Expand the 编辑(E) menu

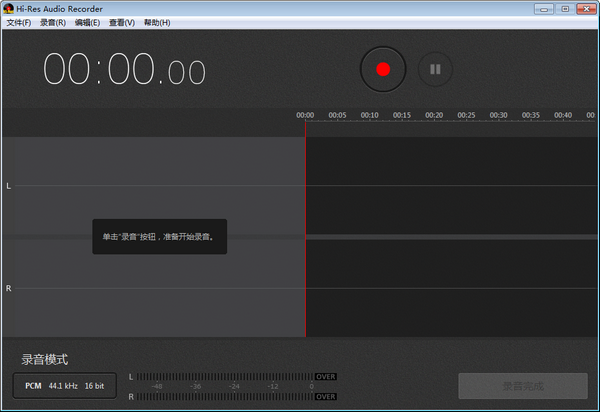coord(87,22)
